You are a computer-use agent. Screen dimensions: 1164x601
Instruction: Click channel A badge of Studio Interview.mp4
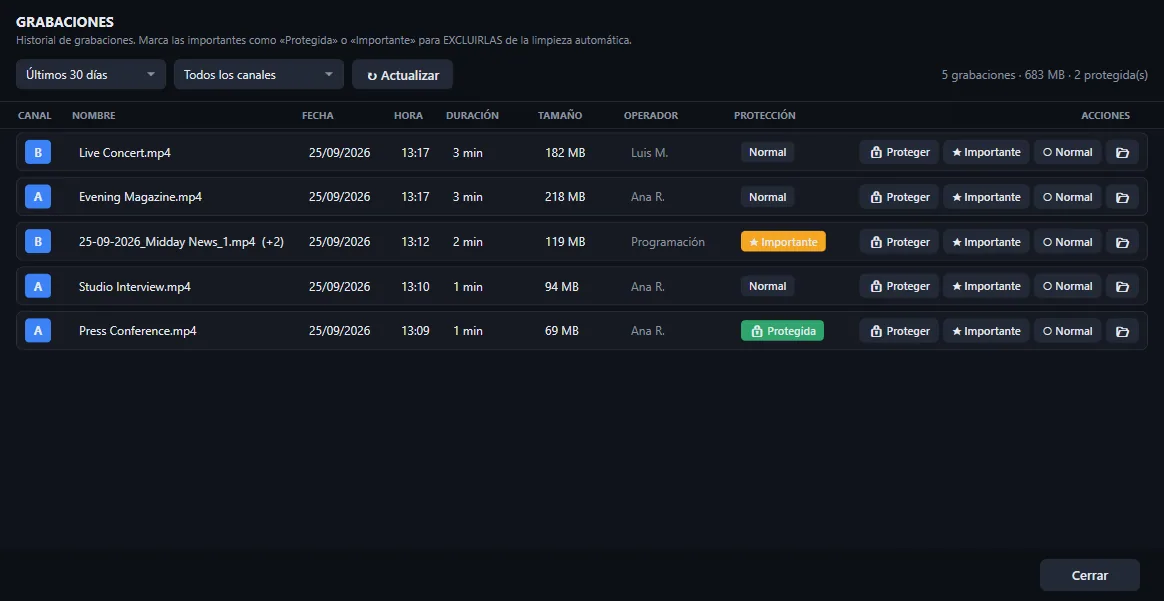tap(38, 286)
